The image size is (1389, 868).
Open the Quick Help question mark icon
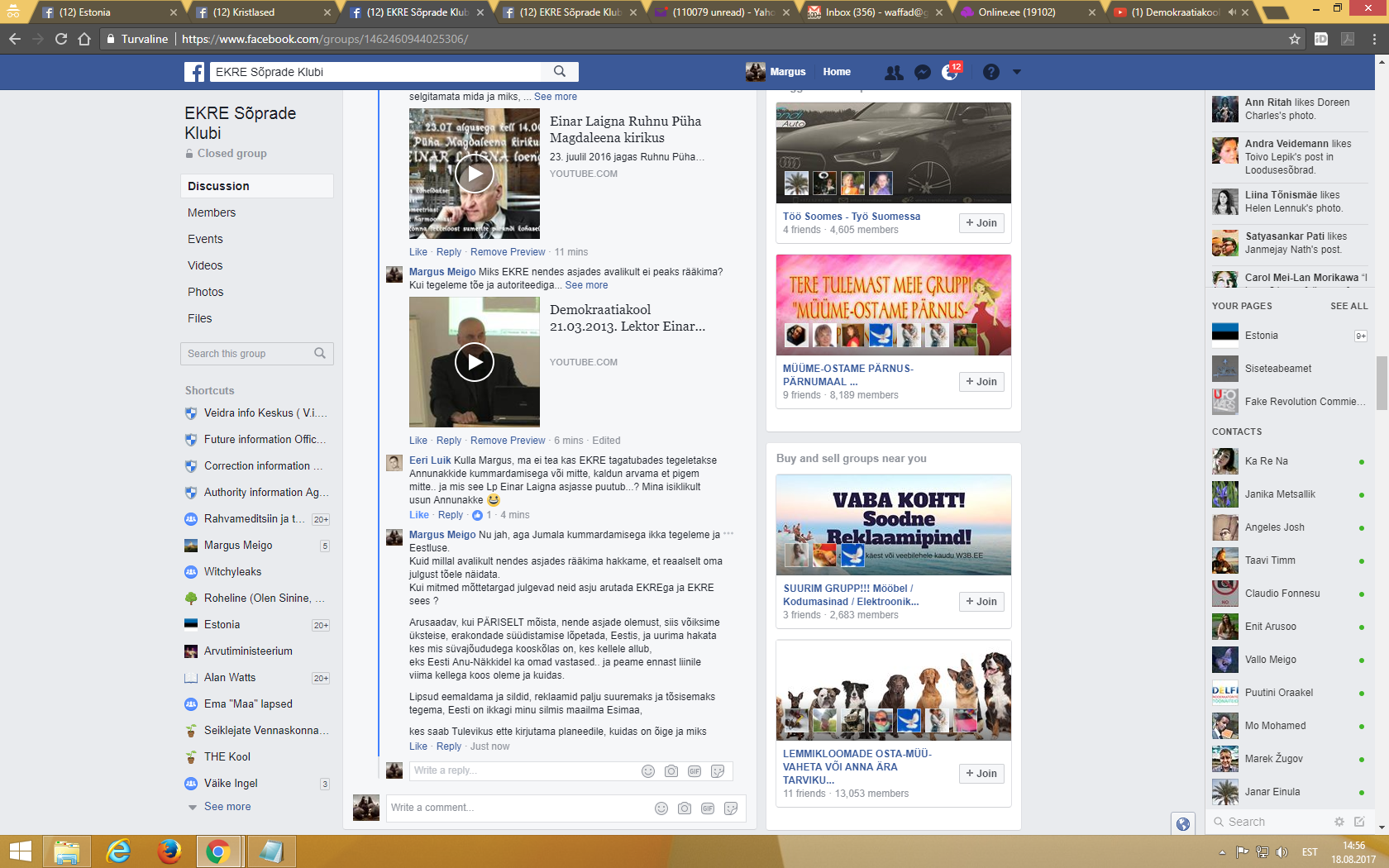pos(990,73)
